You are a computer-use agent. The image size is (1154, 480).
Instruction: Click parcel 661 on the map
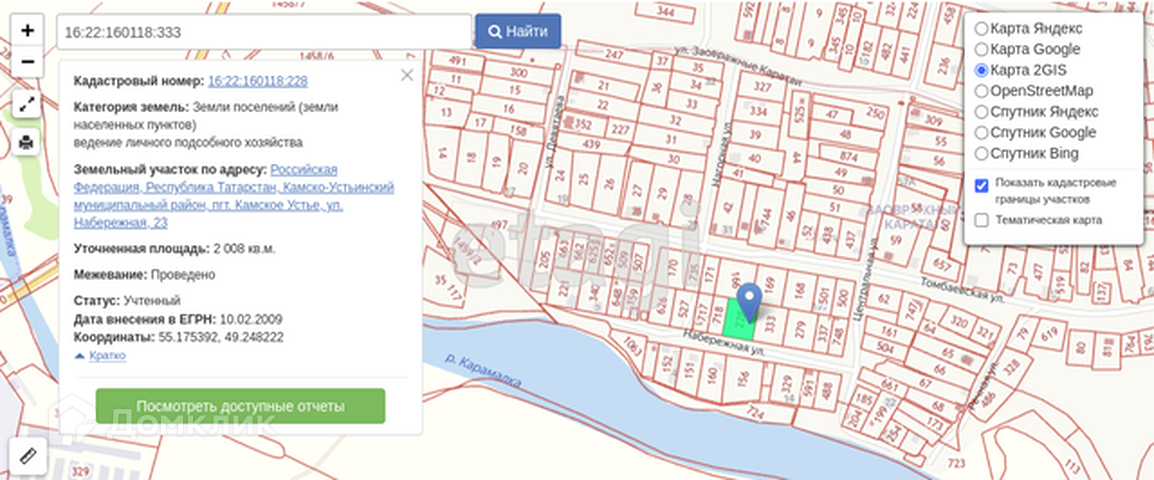pos(889,386)
